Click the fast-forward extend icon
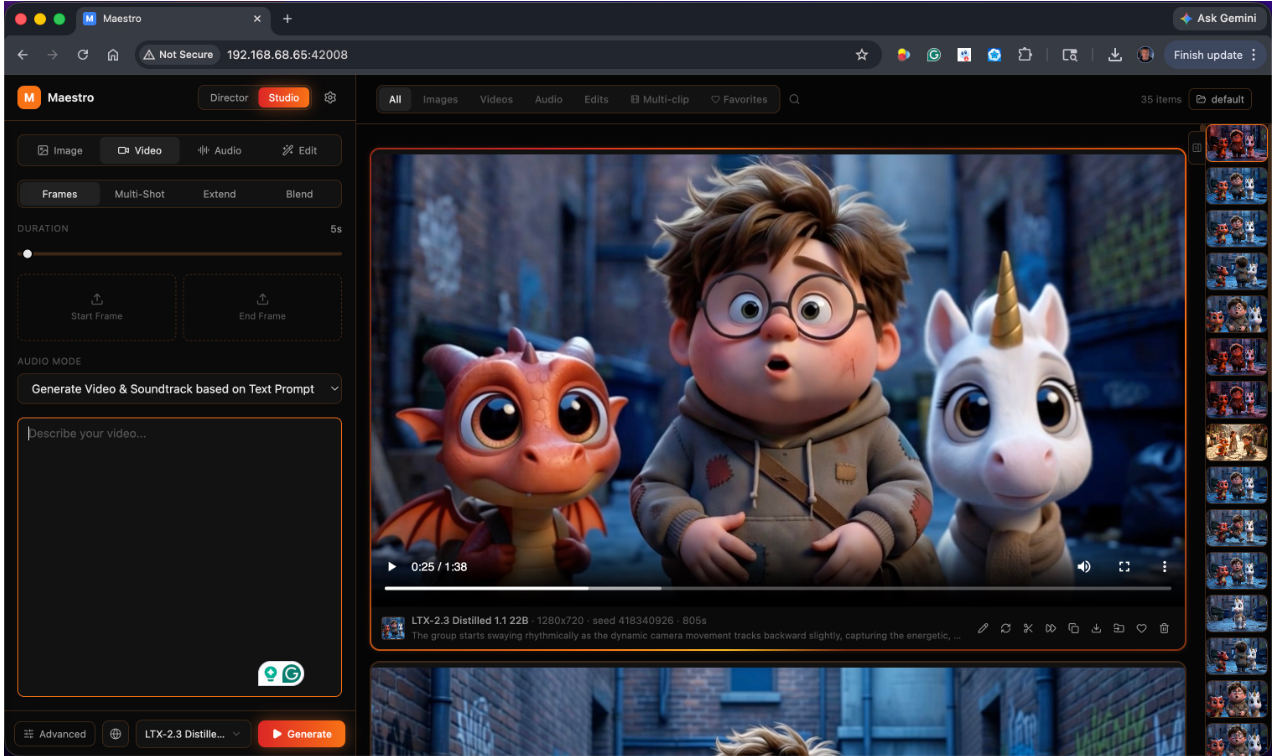Image resolution: width=1272 pixels, height=756 pixels. coord(1051,628)
